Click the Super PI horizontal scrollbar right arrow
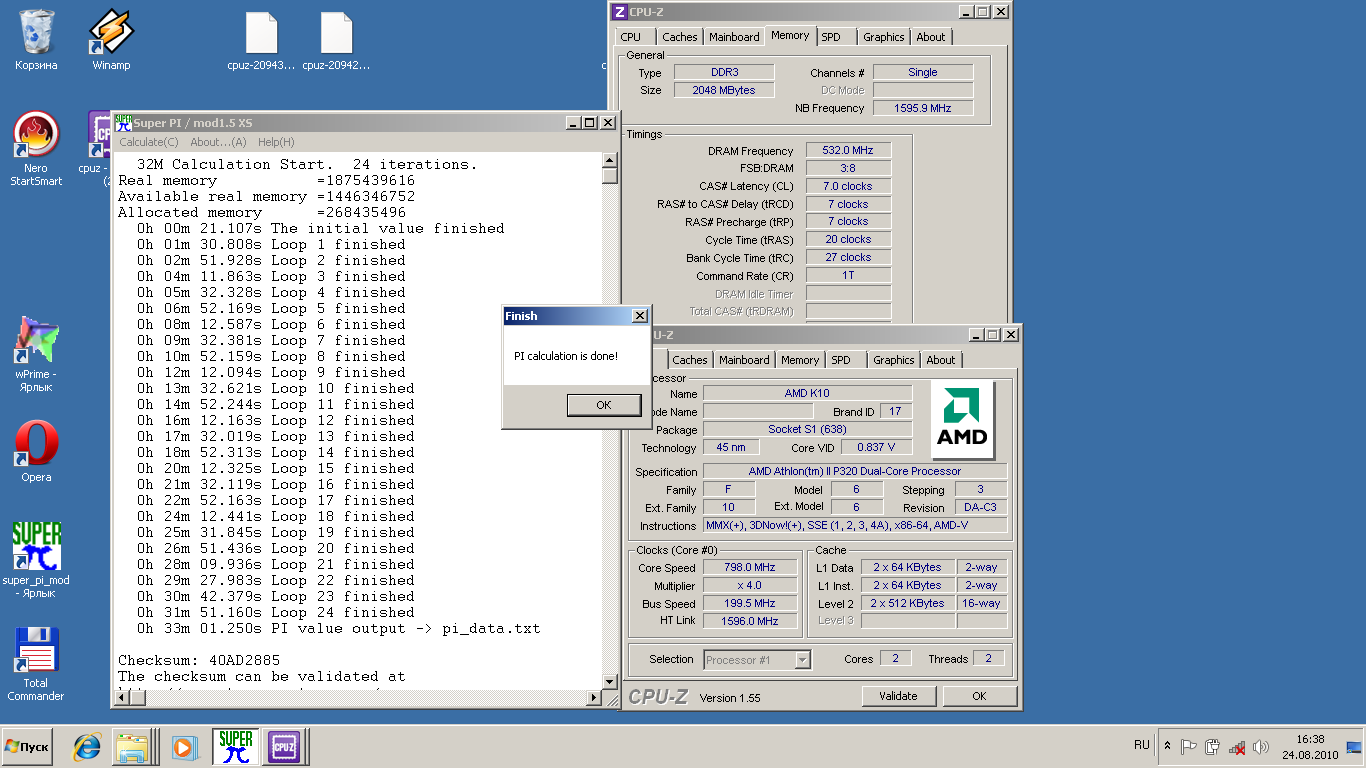 (594, 698)
